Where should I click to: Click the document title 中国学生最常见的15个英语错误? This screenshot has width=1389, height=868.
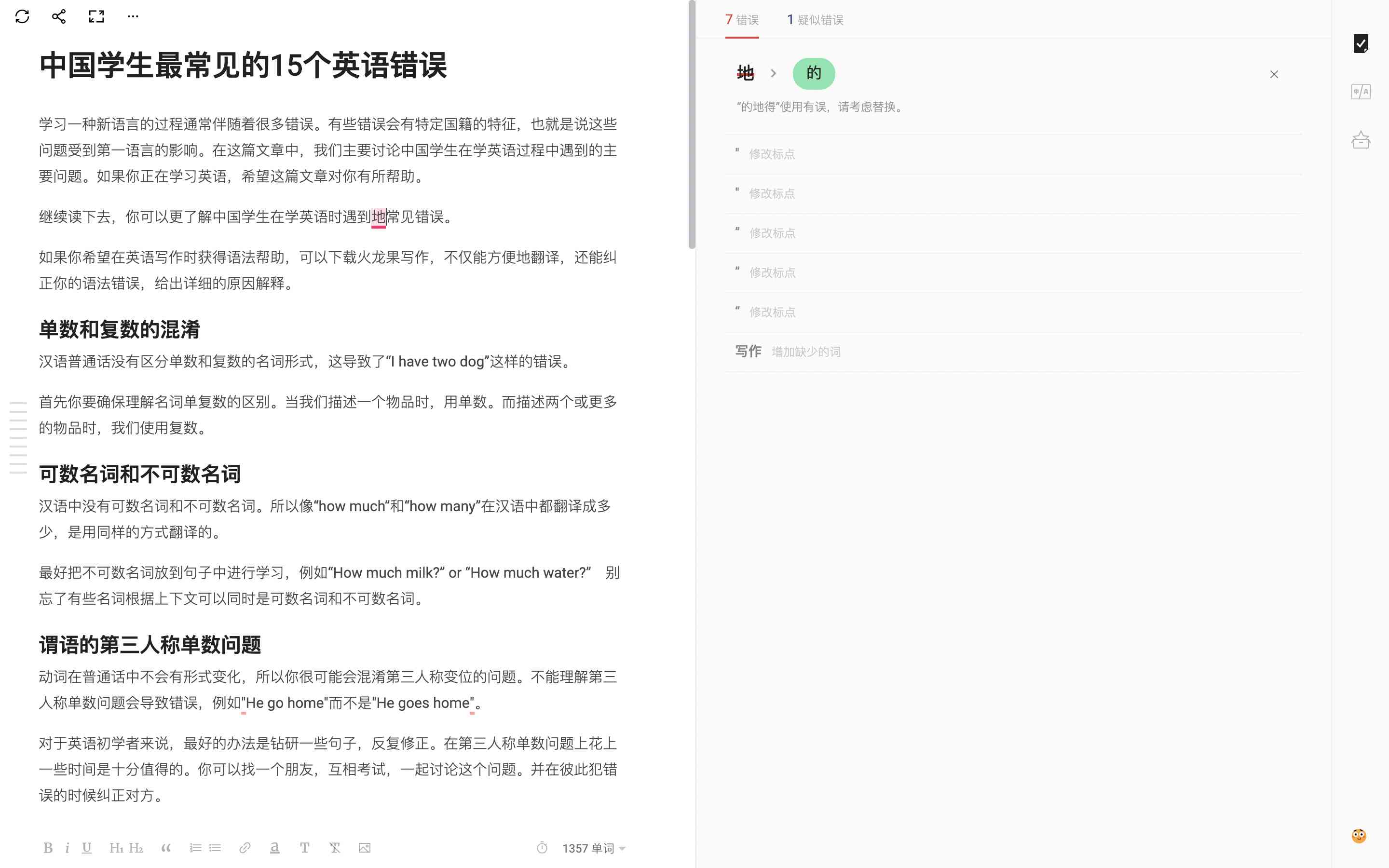click(x=243, y=65)
